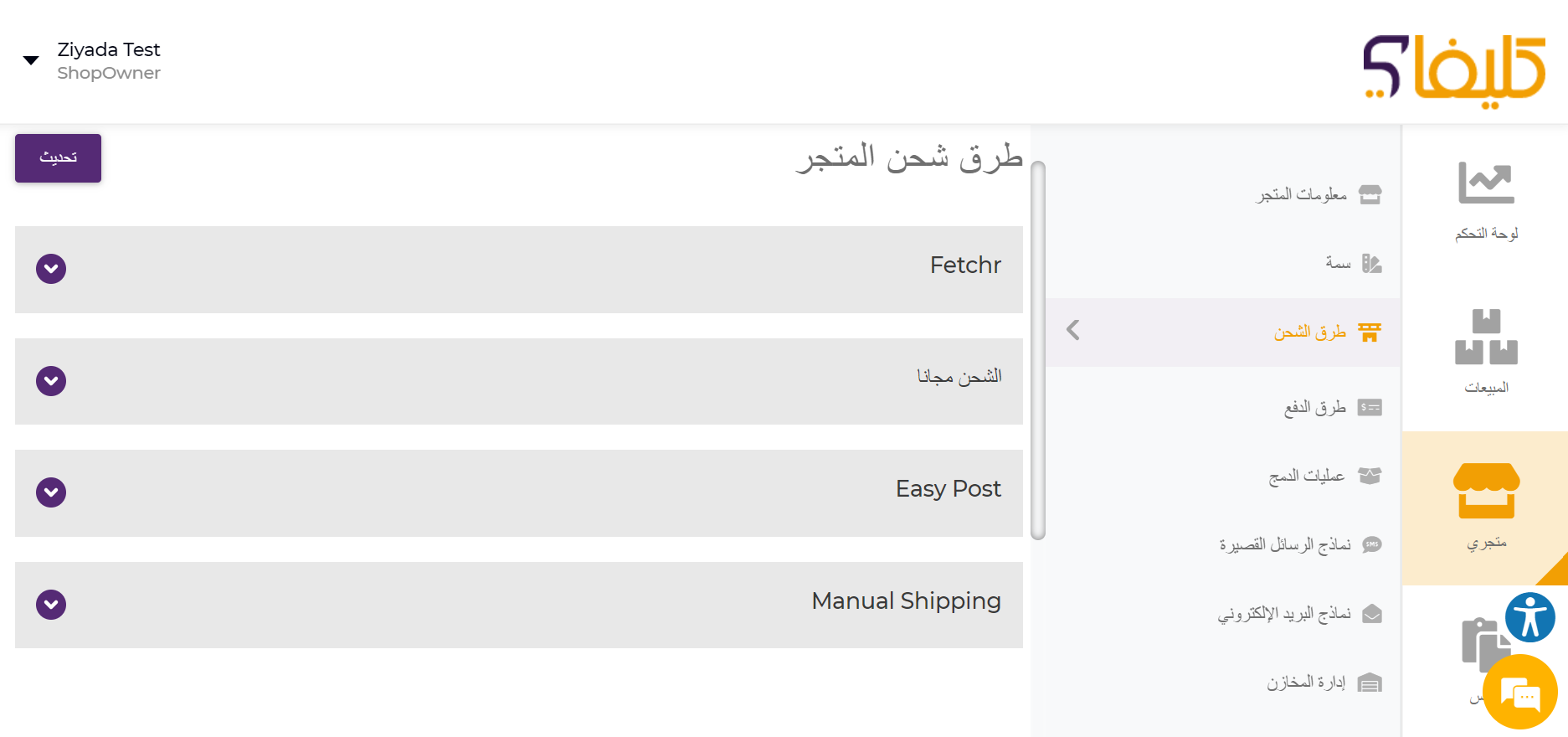Click the warehouse management icon
The image size is (1568, 737).
pyautogui.click(x=1370, y=683)
